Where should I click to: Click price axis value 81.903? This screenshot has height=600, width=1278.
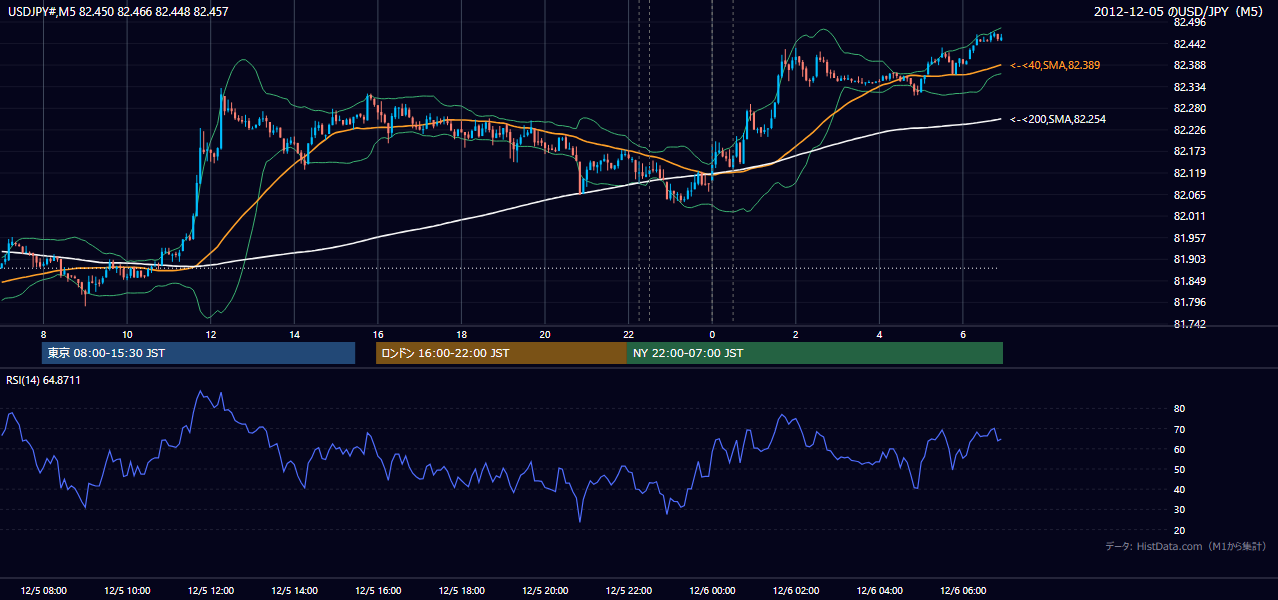[1190, 259]
